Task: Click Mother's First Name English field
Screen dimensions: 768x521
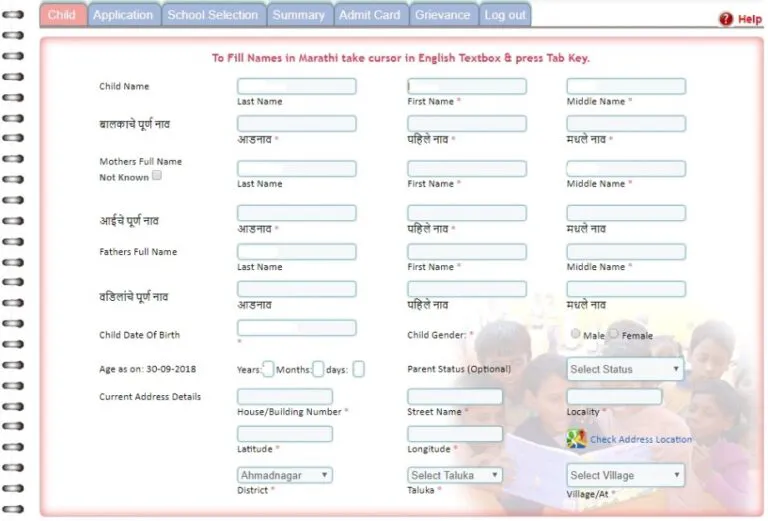Action: pyautogui.click(x=467, y=168)
